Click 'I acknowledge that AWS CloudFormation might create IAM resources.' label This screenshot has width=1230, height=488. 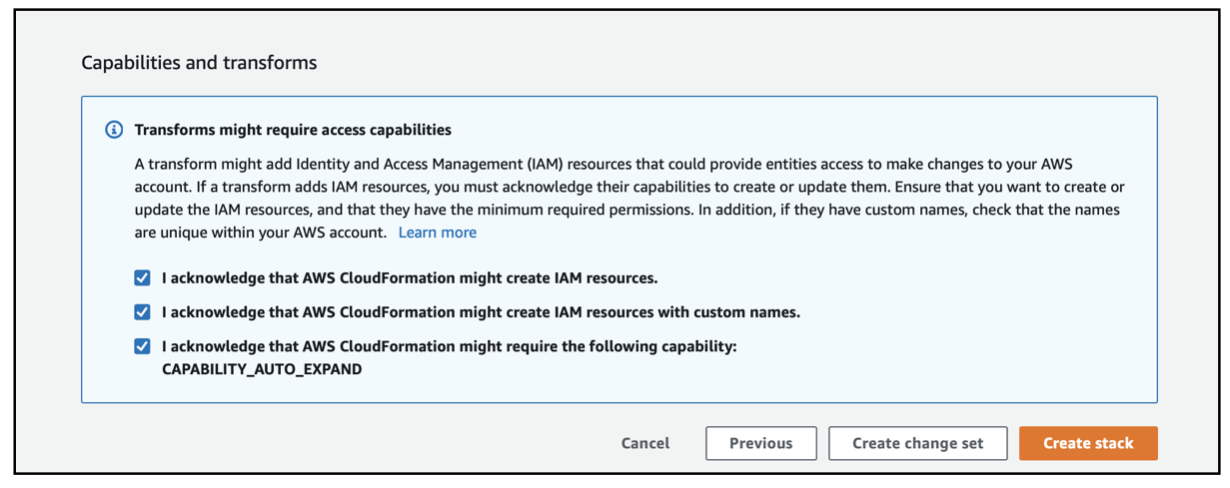click(409, 277)
